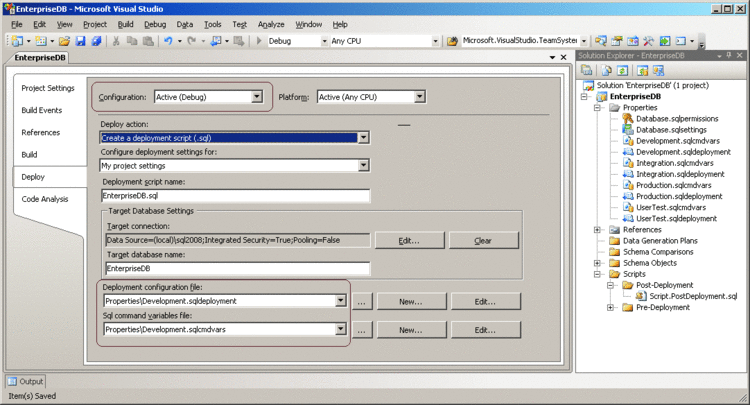Click the Navigate Backward icon
The height and width of the screenshot is (405, 750).
coord(216,41)
